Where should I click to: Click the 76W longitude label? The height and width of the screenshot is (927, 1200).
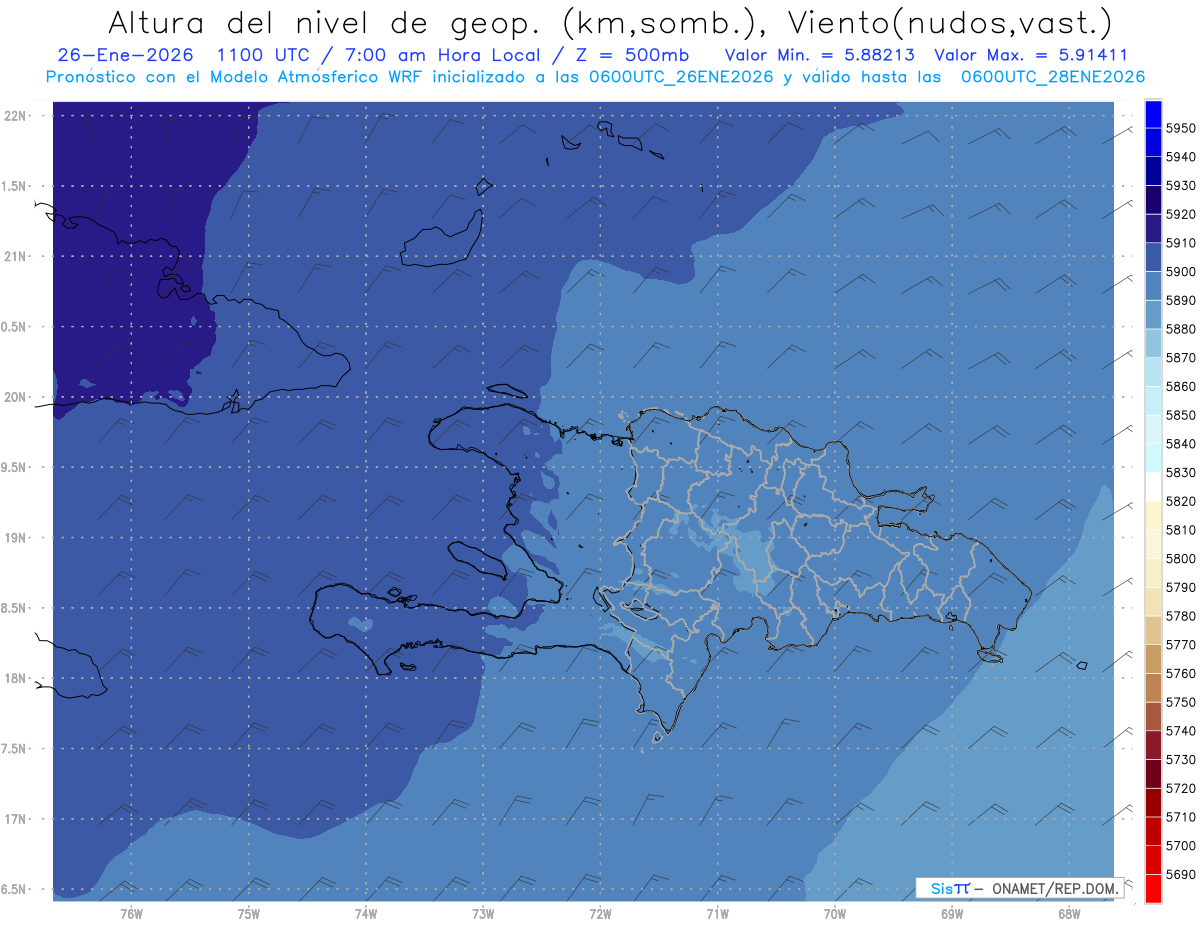click(131, 915)
